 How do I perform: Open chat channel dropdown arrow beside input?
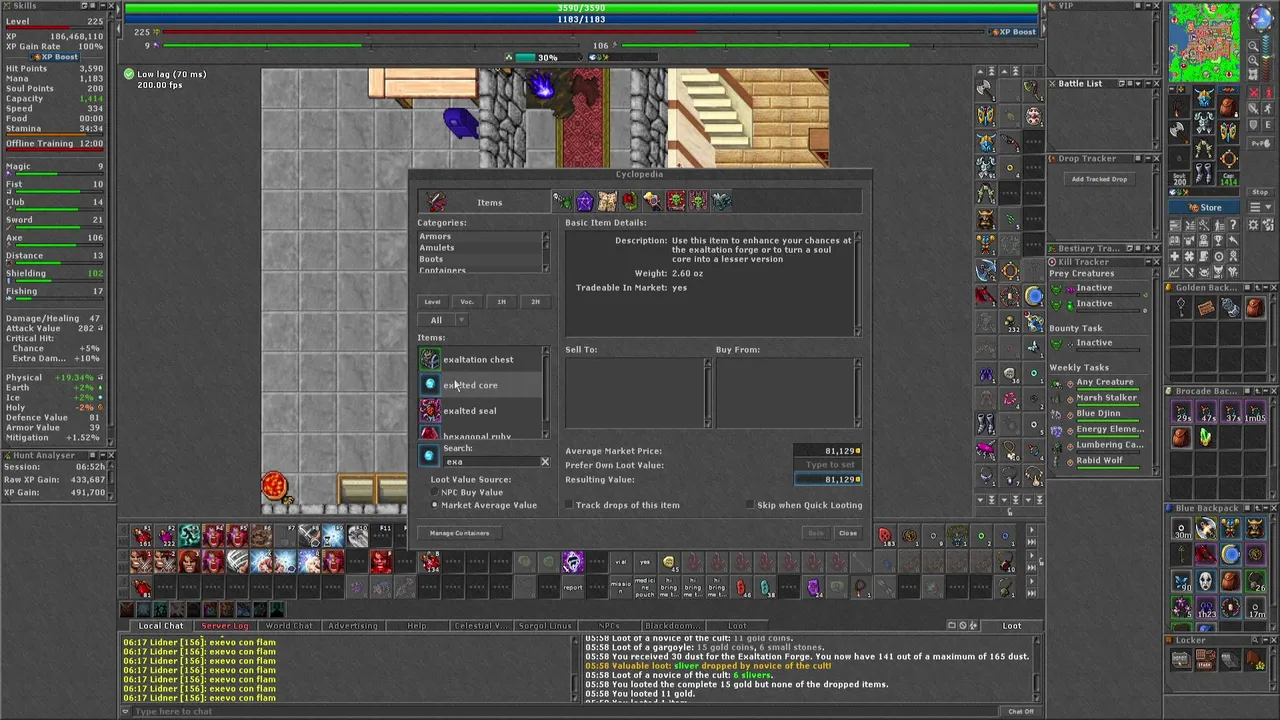126,711
